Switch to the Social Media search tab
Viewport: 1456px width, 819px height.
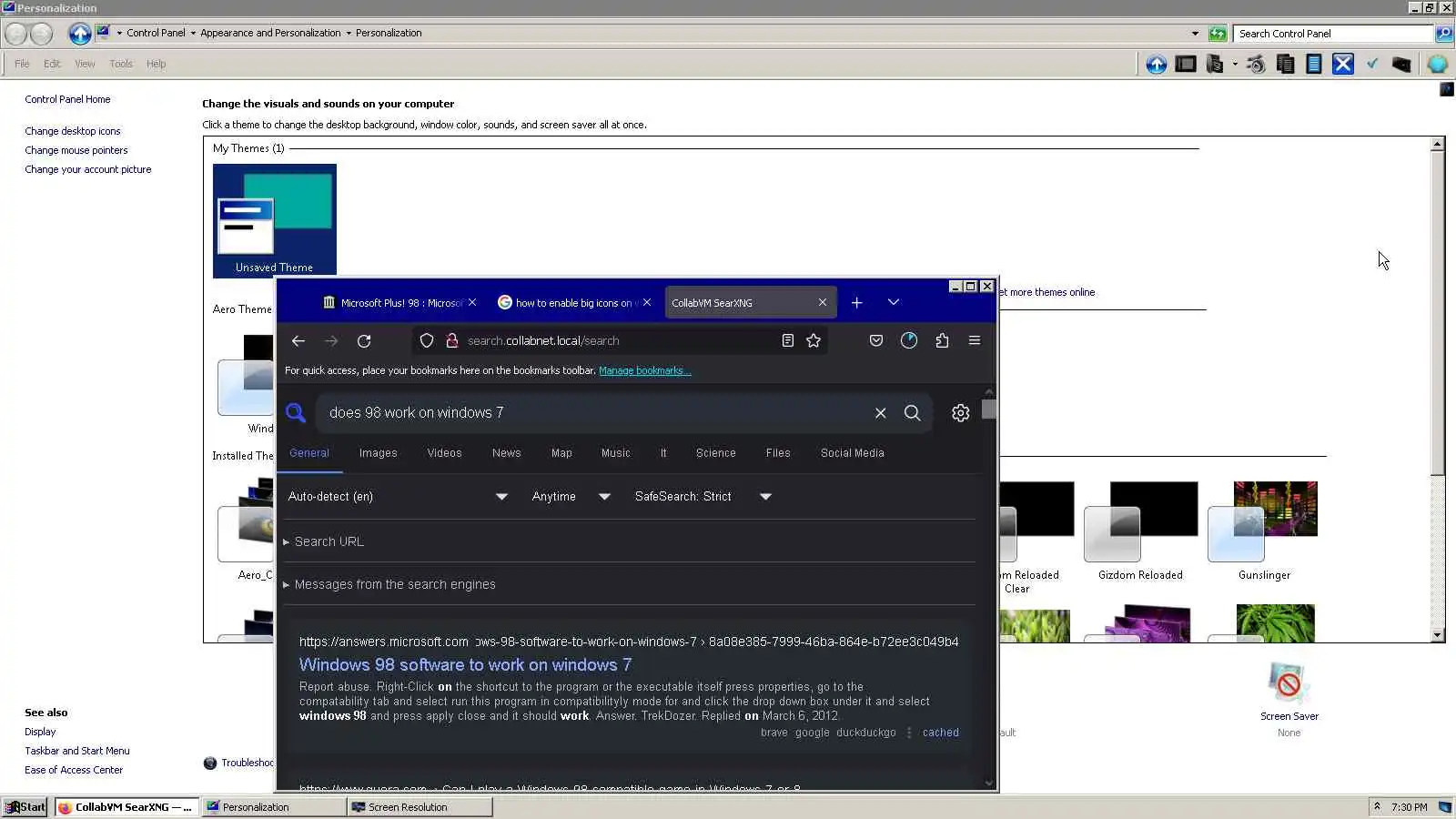tap(852, 453)
